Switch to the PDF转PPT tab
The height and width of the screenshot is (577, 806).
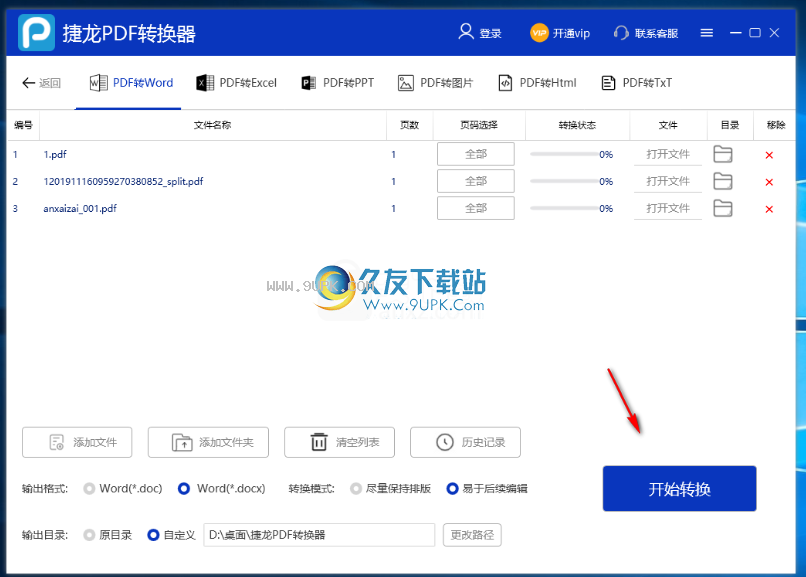[x=338, y=83]
